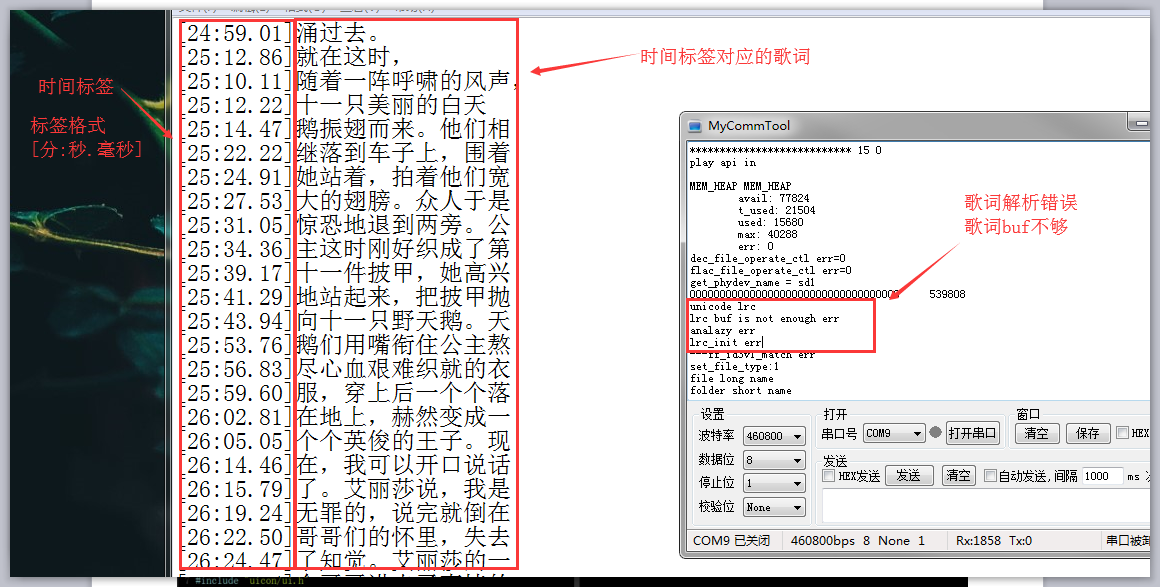This screenshot has width=1160, height=587.
Task: Click the 发送 button
Action: (908, 475)
